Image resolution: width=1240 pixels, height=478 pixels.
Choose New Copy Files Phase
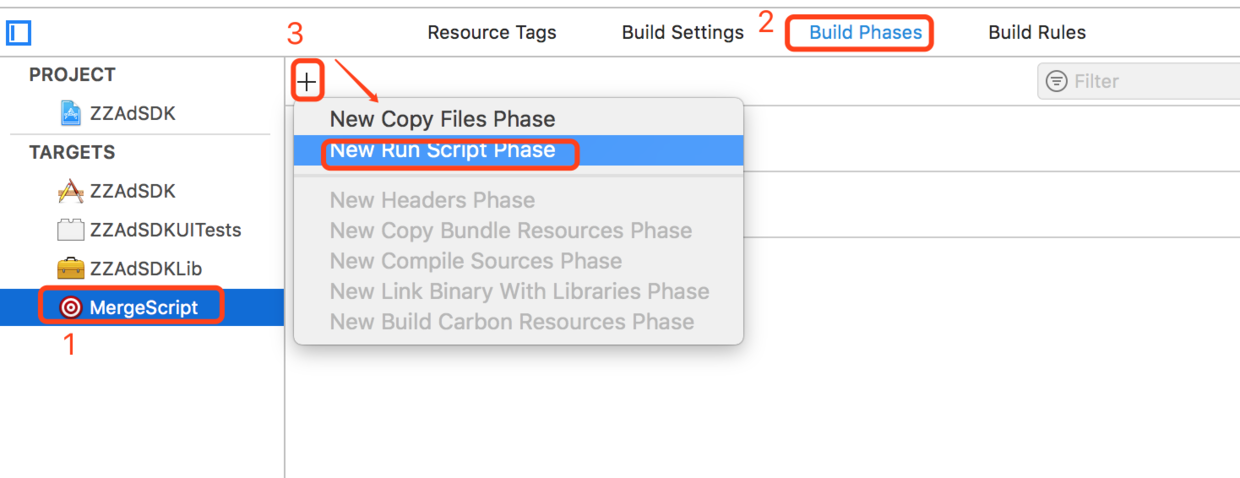[x=442, y=119]
